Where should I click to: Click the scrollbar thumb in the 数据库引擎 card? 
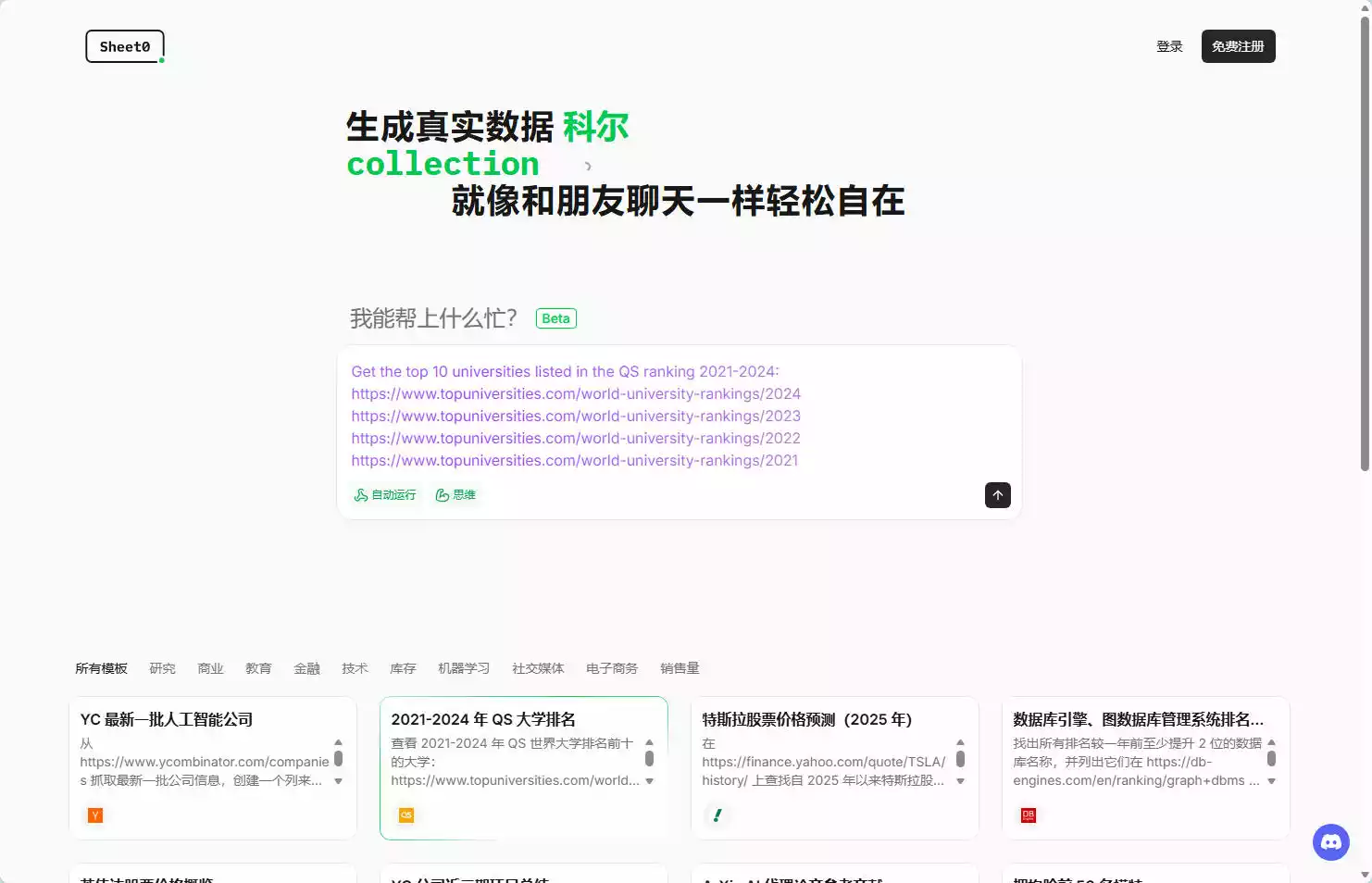coord(1272,759)
